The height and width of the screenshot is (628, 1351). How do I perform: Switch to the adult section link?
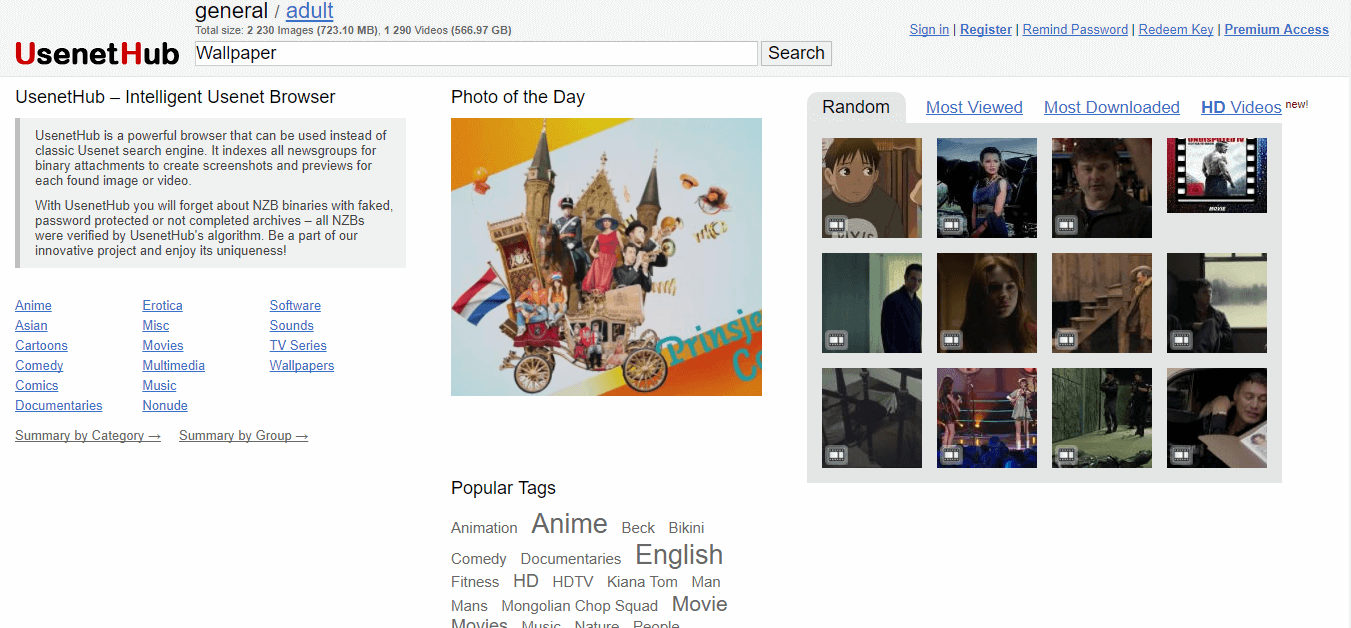point(309,11)
